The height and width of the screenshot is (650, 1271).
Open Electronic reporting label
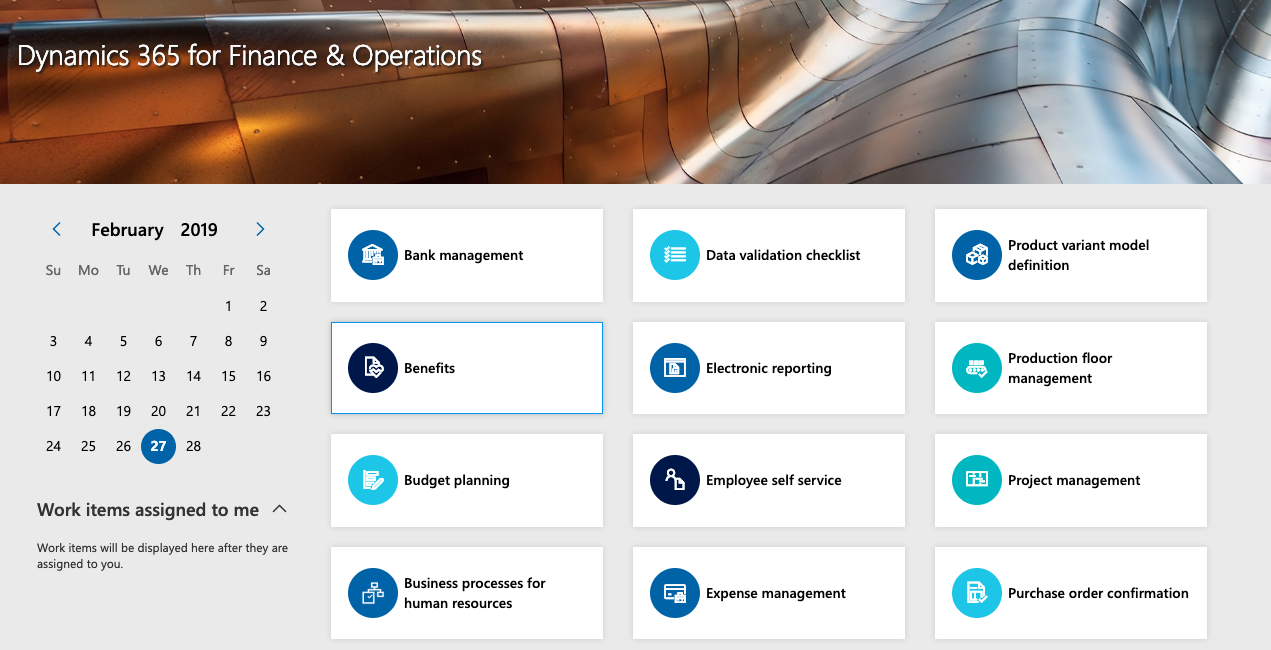(x=769, y=368)
